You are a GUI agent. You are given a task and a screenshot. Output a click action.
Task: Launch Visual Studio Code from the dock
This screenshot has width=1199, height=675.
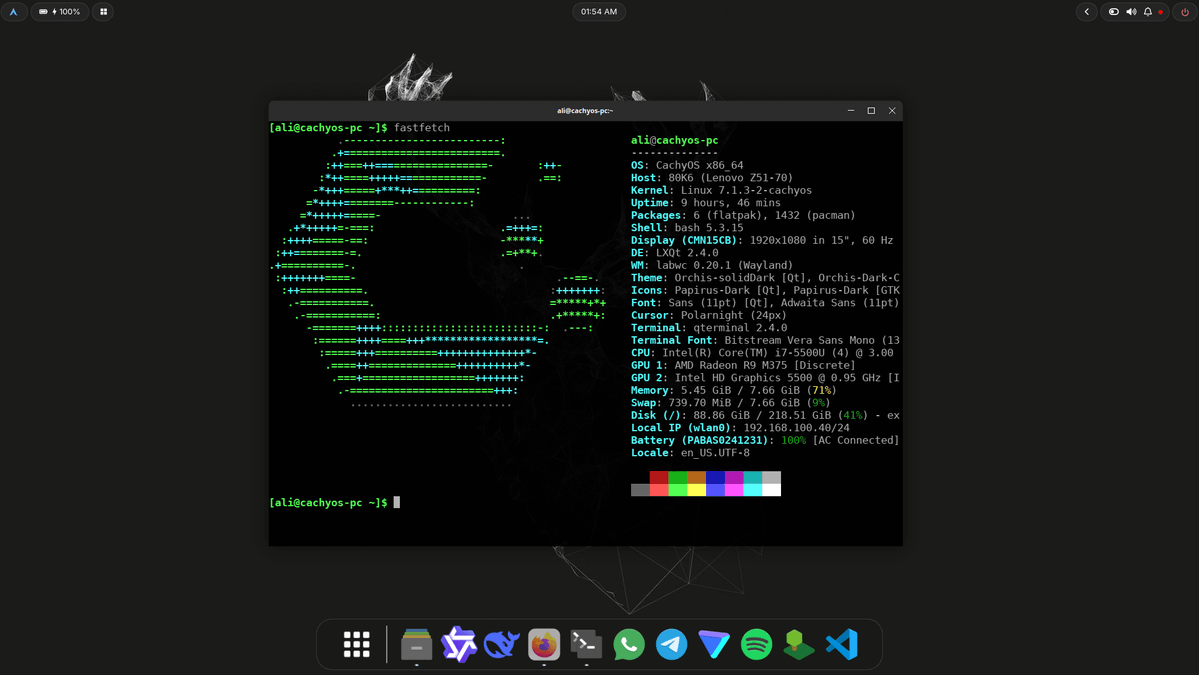(841, 644)
